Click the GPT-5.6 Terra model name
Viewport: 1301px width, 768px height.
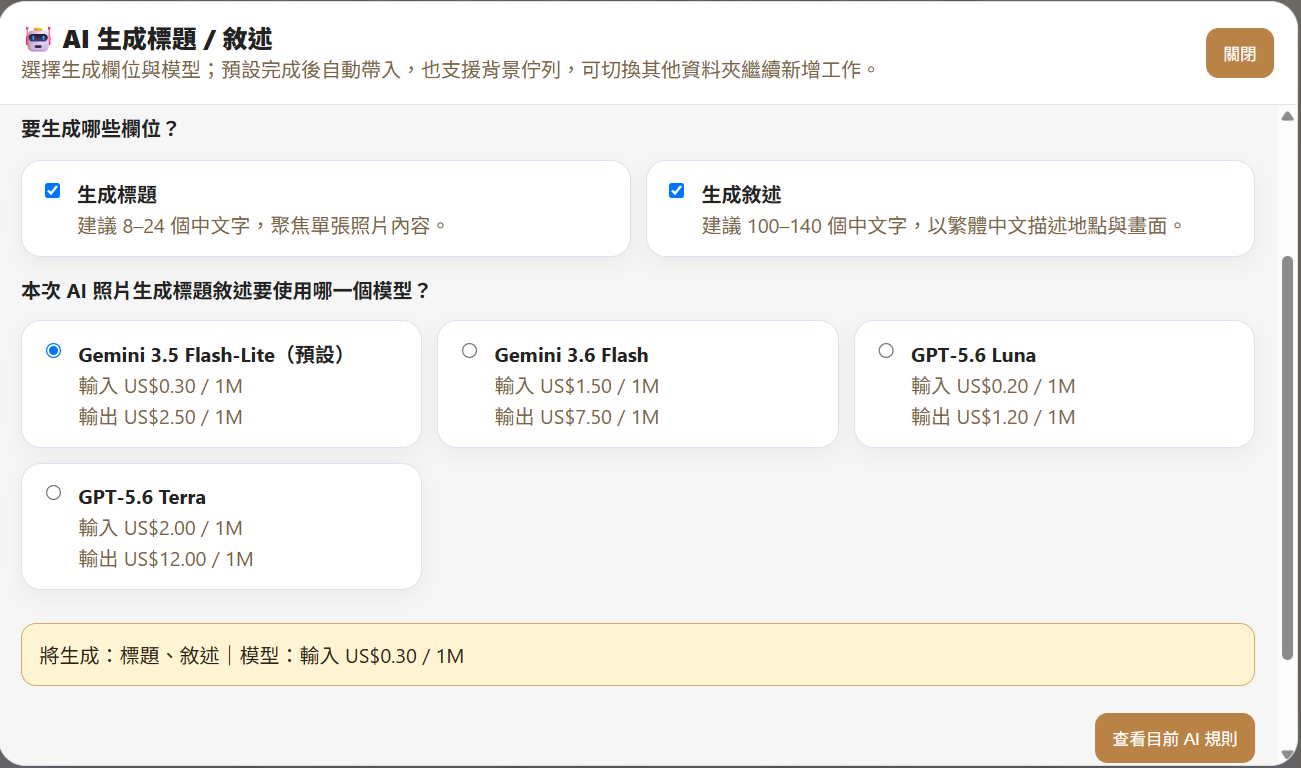142,497
